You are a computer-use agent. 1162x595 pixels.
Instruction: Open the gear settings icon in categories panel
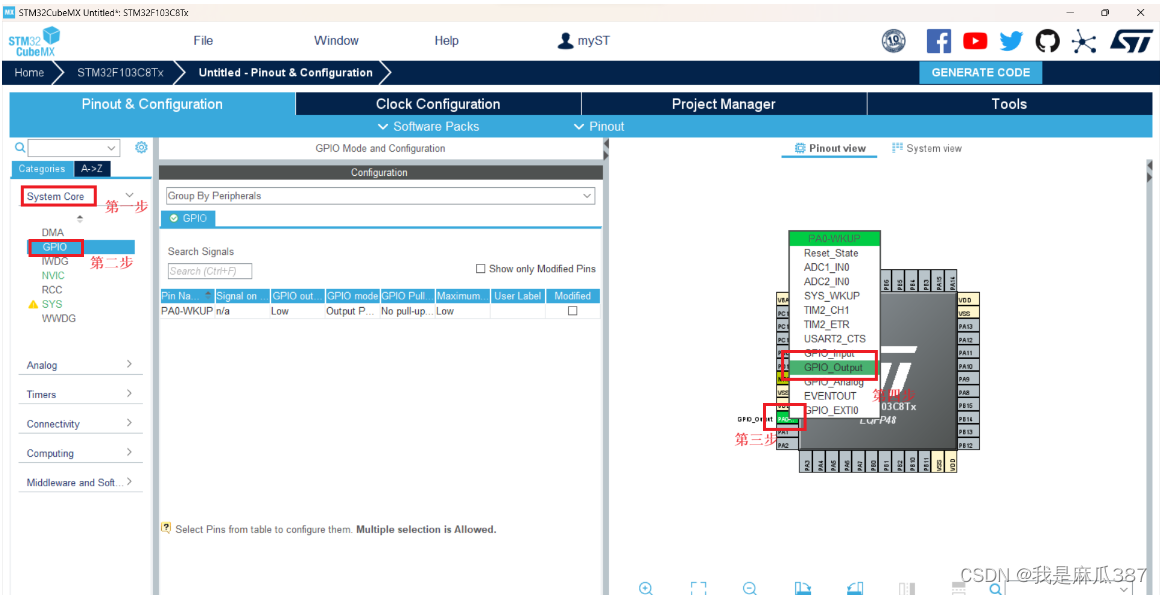pyautogui.click(x=141, y=147)
